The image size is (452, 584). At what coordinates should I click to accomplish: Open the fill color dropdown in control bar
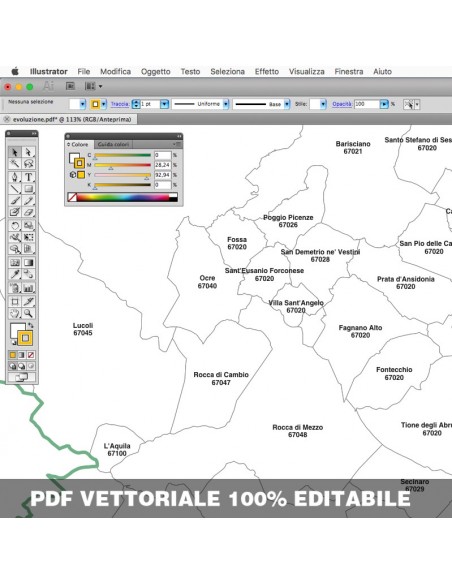(83, 104)
